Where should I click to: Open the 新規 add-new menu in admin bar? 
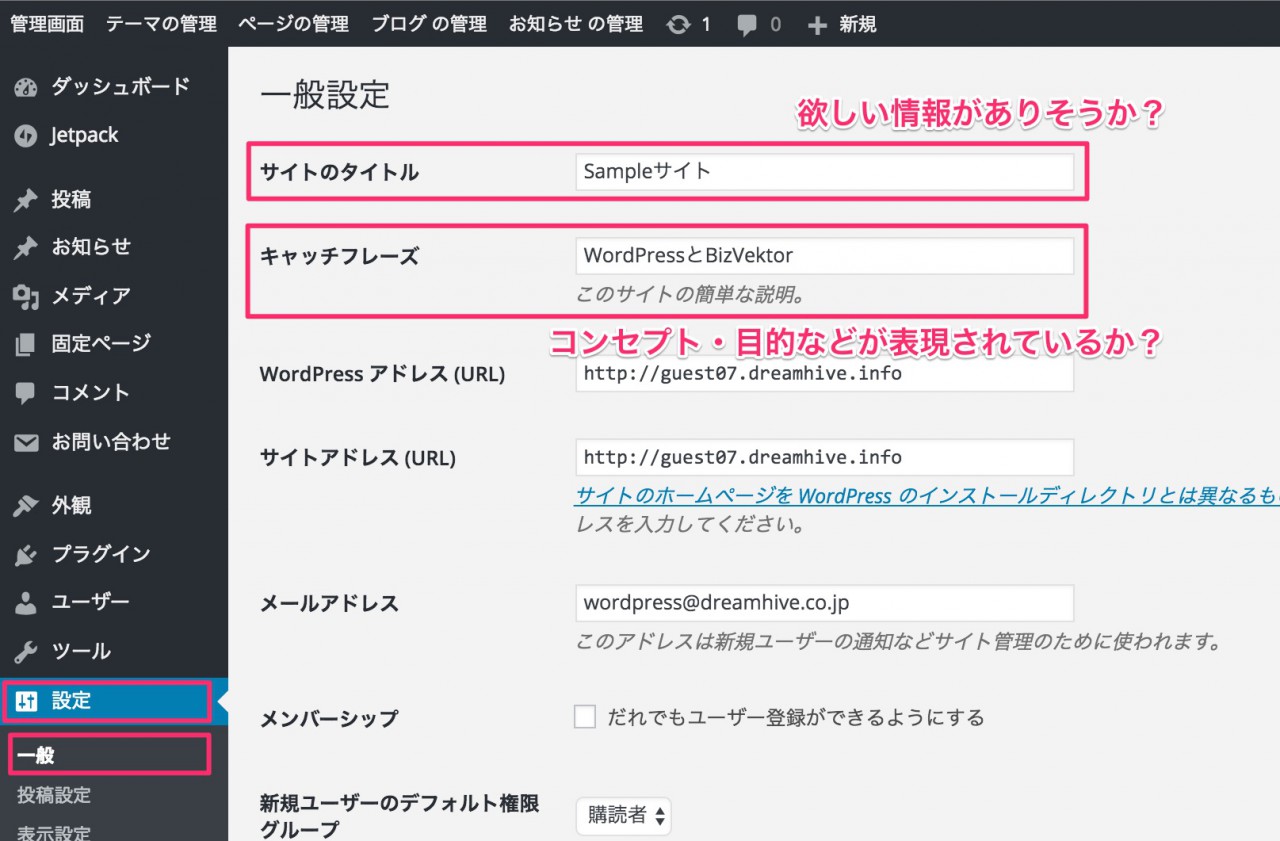(842, 25)
